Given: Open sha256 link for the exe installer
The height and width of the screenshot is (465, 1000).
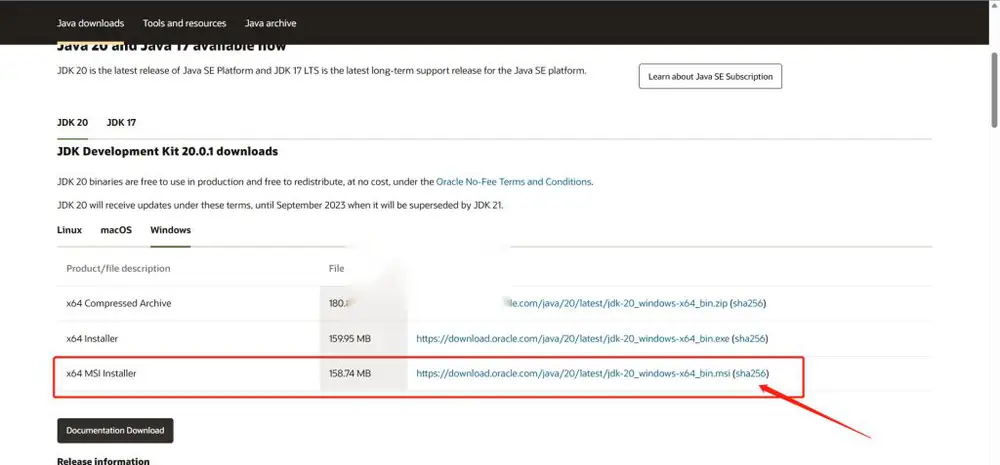Looking at the screenshot, I should click(749, 339).
